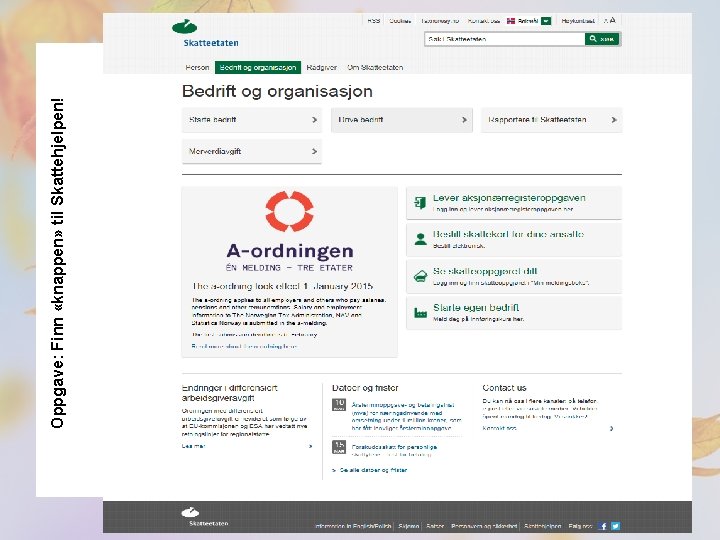Click the chevron in Starte bedrift box
The image size is (720, 540).
click(315, 120)
